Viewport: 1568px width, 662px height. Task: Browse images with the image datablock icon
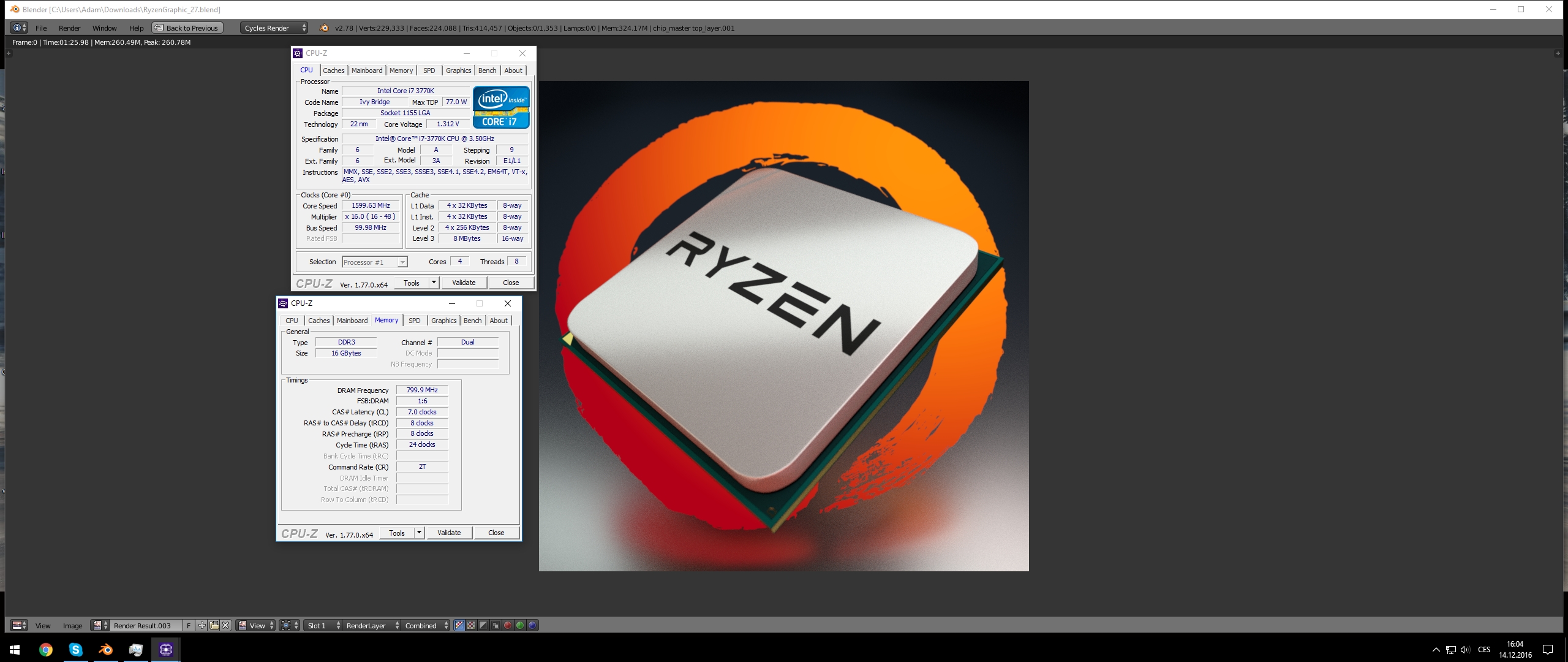(x=100, y=625)
